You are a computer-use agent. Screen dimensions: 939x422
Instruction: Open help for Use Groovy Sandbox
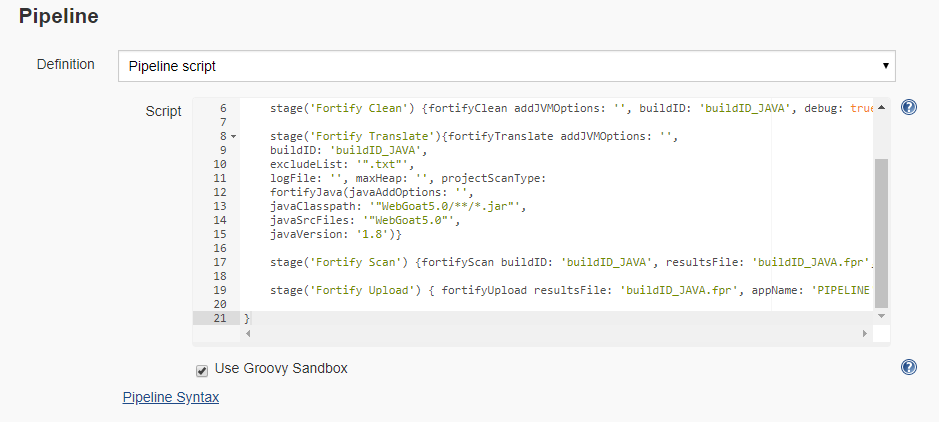[908, 367]
